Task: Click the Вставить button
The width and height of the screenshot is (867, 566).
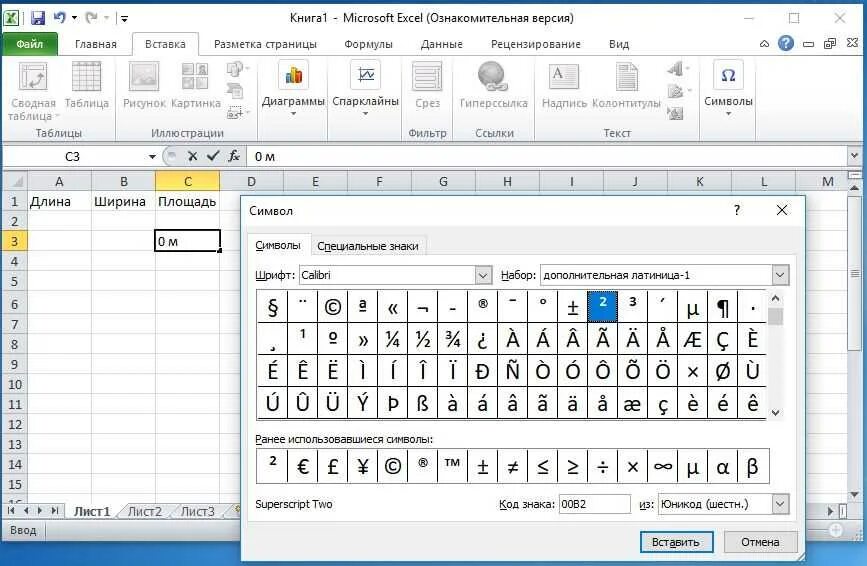Action: [676, 542]
